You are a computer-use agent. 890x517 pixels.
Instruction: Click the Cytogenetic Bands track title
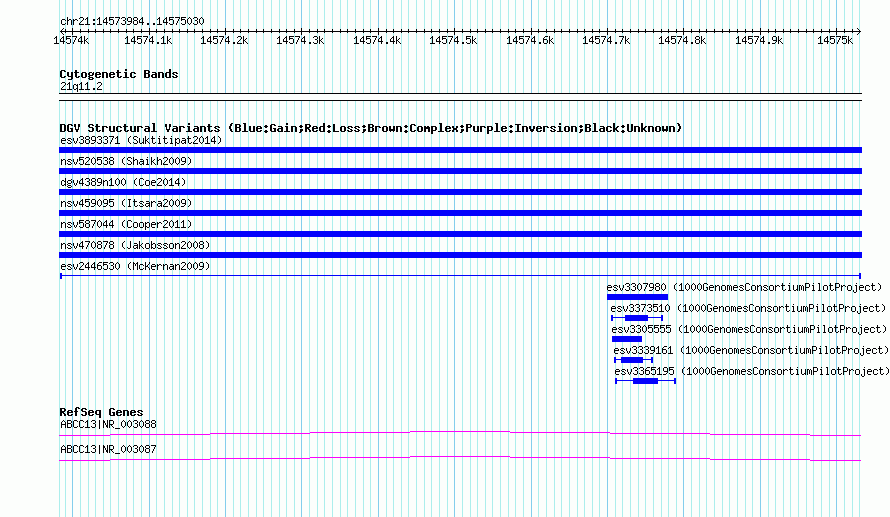(119, 74)
